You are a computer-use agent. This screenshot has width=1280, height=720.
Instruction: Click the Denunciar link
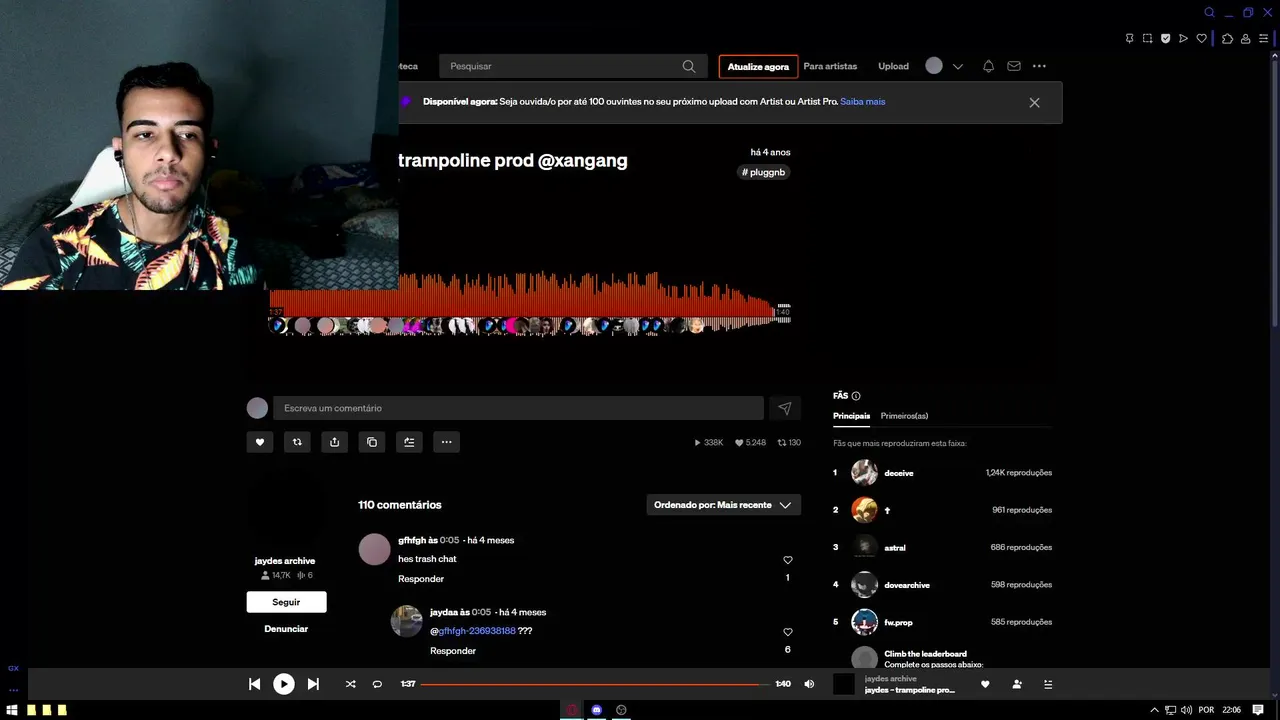[286, 629]
